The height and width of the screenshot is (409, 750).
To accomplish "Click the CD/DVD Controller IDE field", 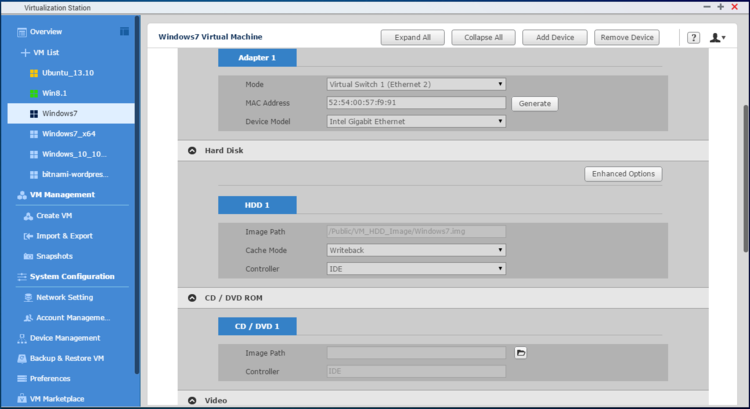I will pyautogui.click(x=416, y=371).
